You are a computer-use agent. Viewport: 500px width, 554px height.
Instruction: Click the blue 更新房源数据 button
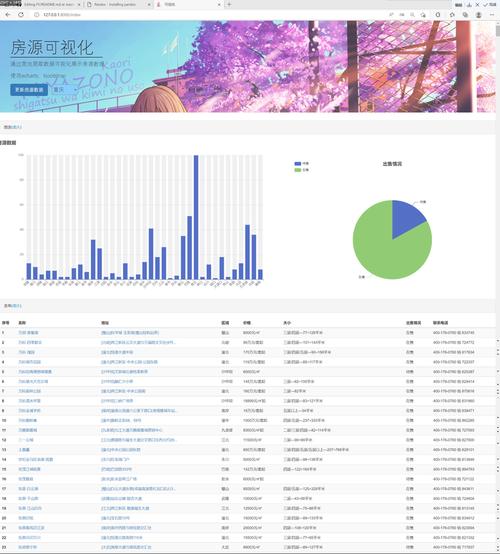(x=29, y=90)
